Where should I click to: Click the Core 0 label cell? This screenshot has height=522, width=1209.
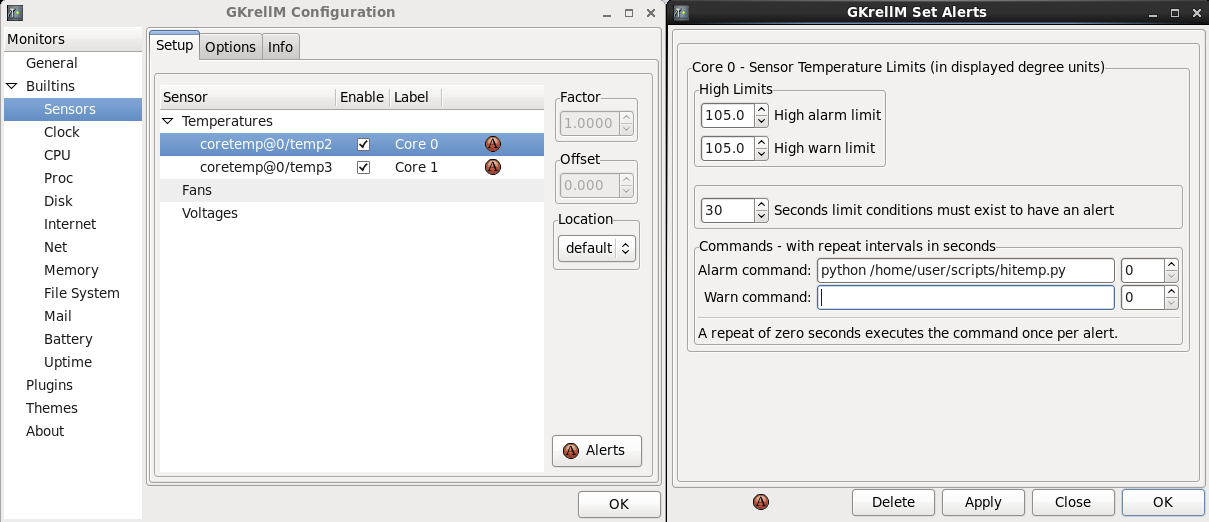[x=416, y=144]
